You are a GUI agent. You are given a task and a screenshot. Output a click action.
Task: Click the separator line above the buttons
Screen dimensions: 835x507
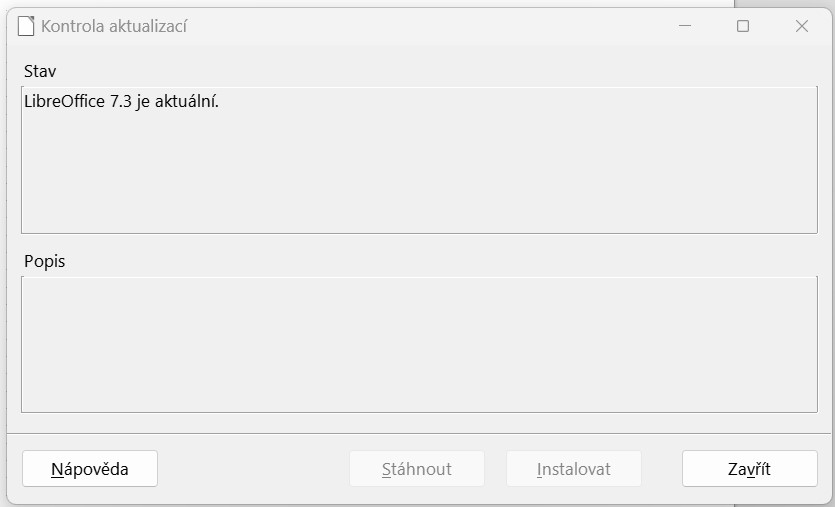point(419,433)
